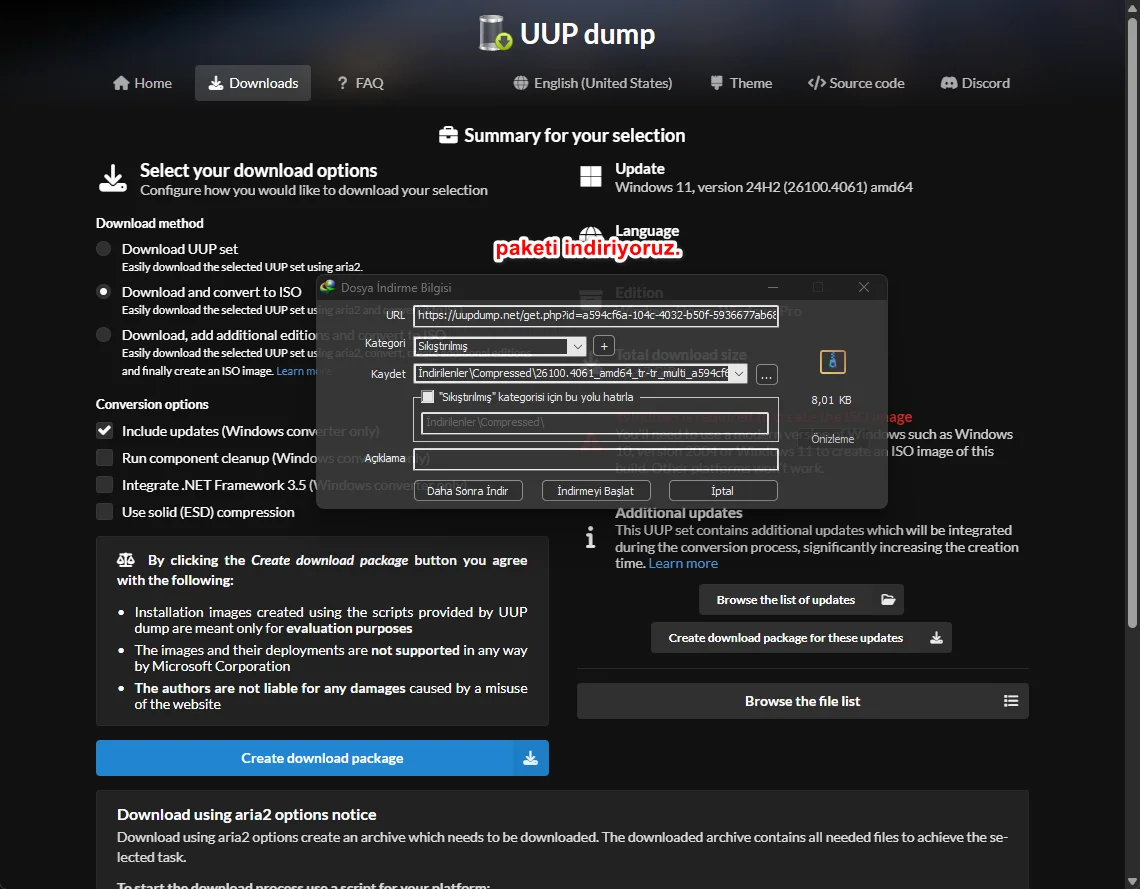Screen dimensions: 1140x889
Task: Click the Önizleme preview label
Action: click(x=832, y=439)
